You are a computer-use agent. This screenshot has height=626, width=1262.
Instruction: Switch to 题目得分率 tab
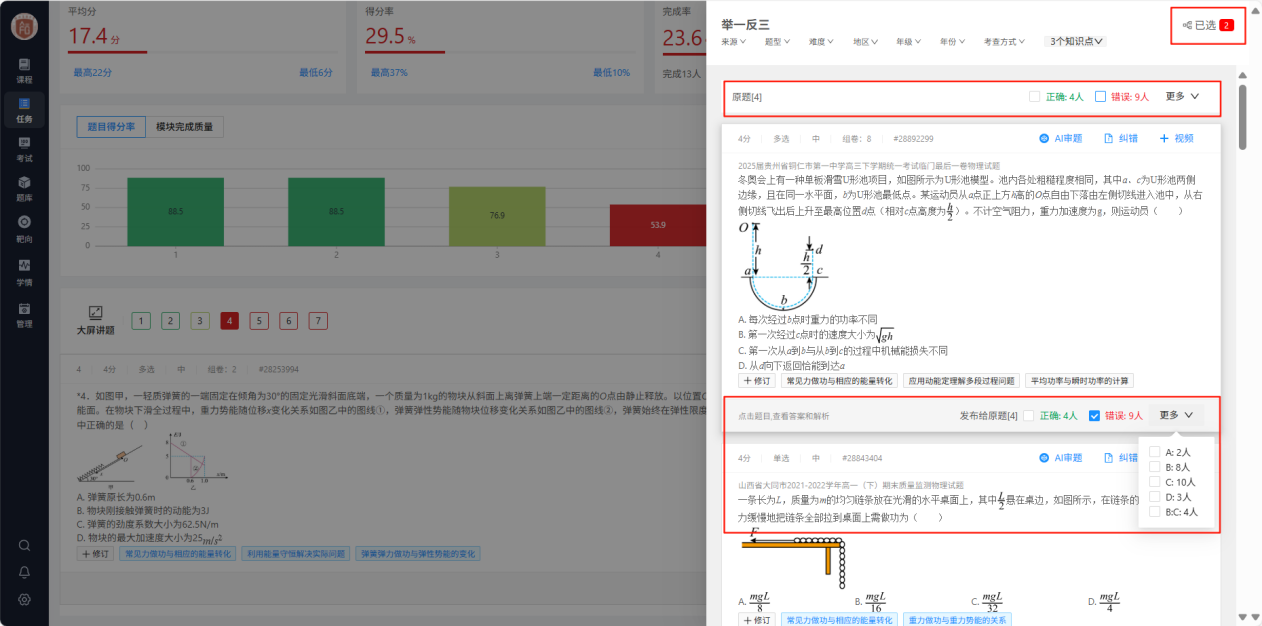point(110,127)
